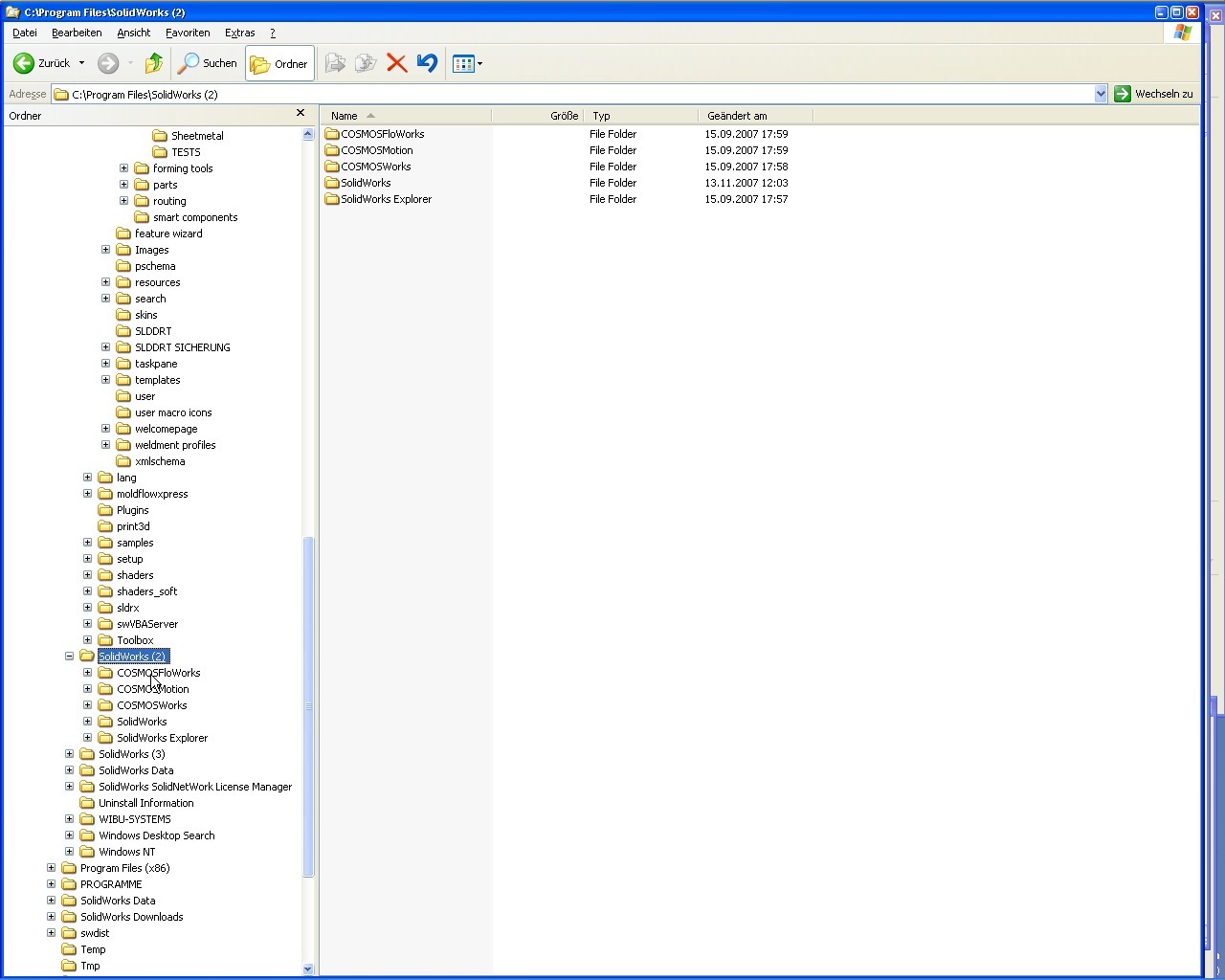This screenshot has height=980, width=1225.
Task: Select SolidWorks Explorer folder icon in list
Action: coord(332,199)
